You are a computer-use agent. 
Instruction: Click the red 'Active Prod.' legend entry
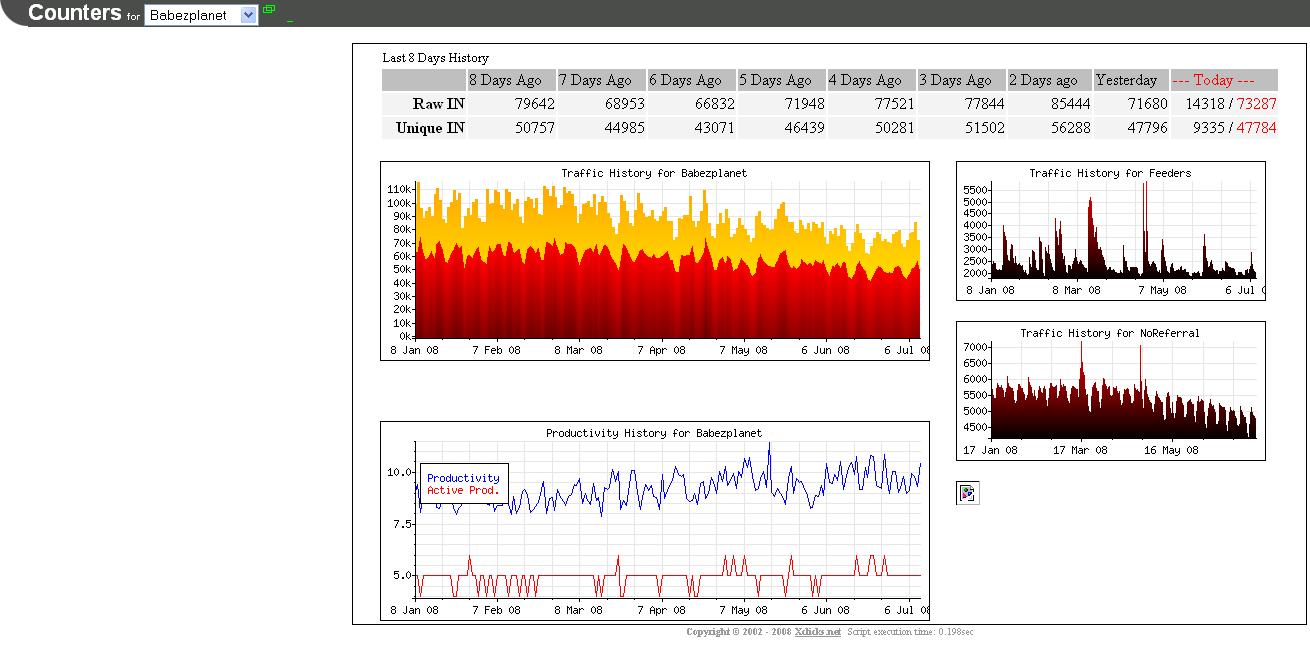463,490
